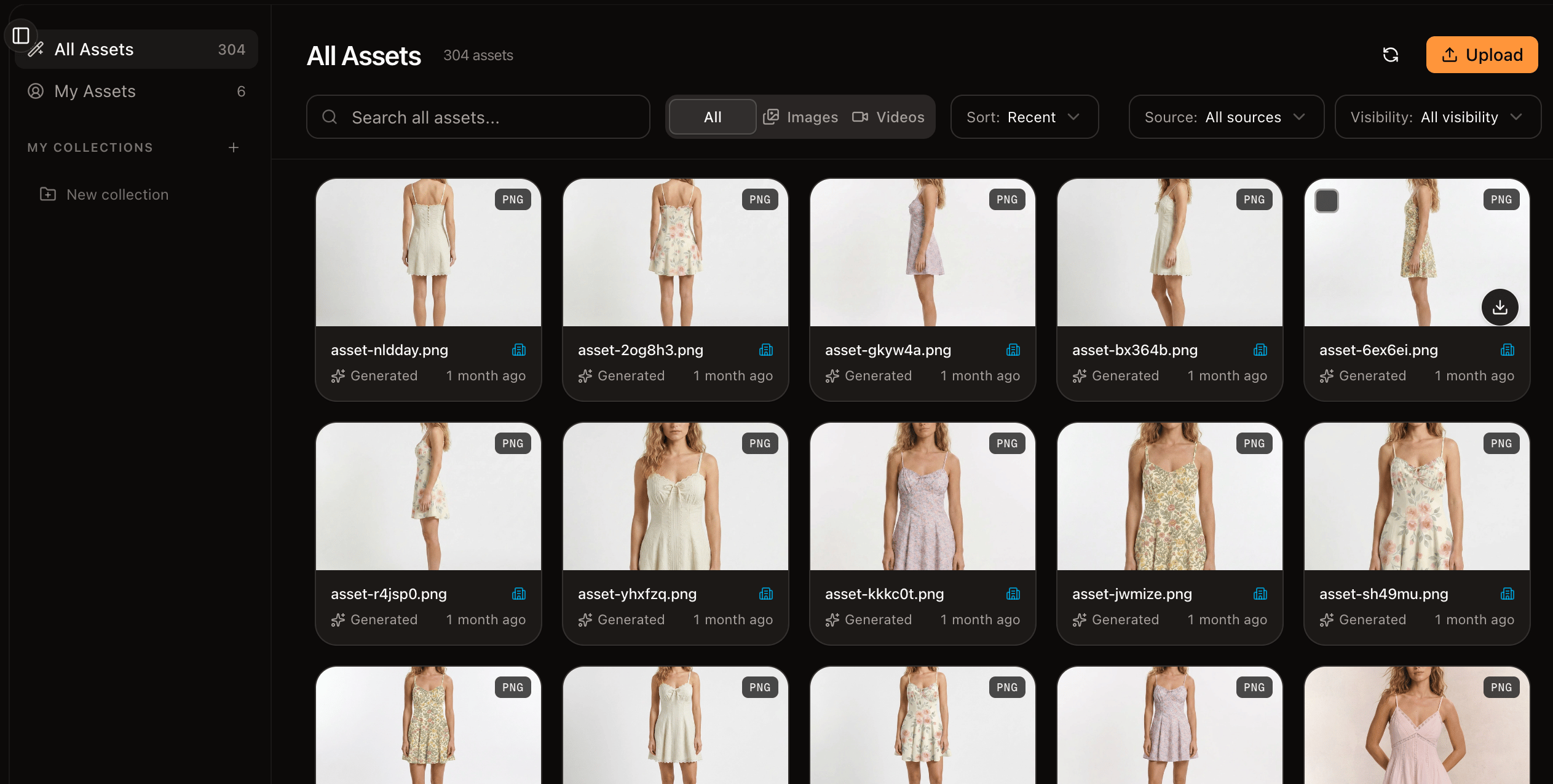Open the asset-sh49mu.png thumbnail
The image size is (1553, 784).
tap(1417, 496)
